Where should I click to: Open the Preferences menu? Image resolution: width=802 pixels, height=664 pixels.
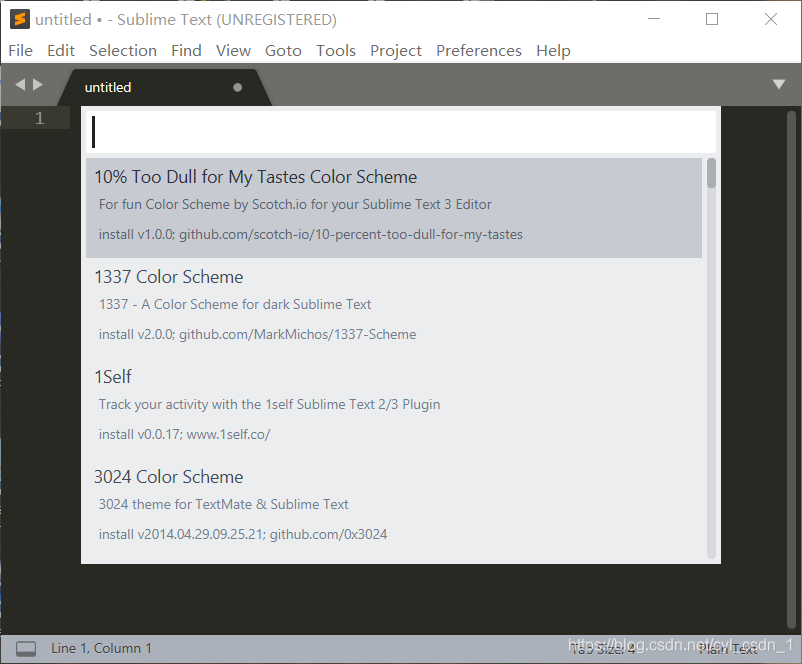click(479, 51)
